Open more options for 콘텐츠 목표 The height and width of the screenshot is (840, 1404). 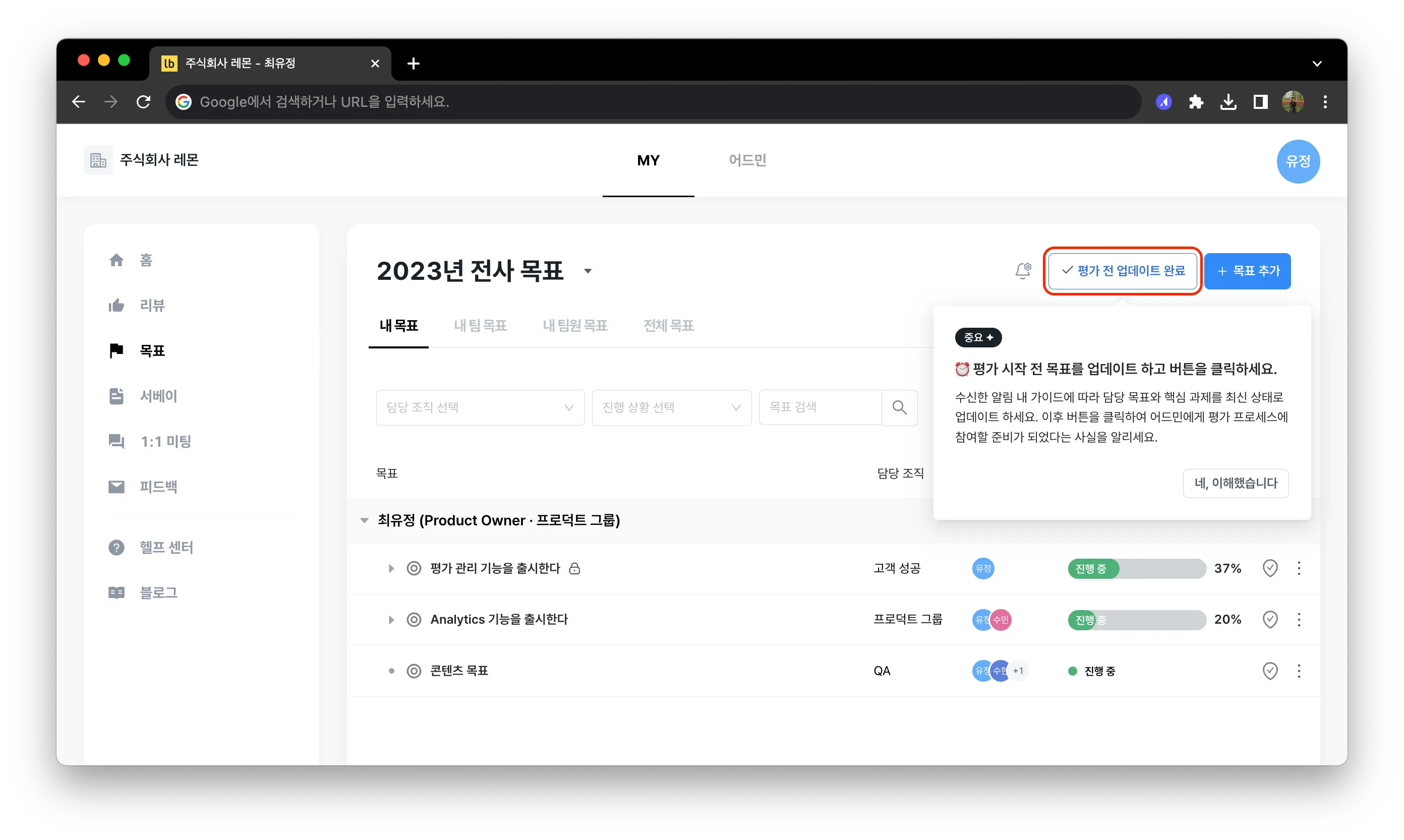(x=1299, y=671)
